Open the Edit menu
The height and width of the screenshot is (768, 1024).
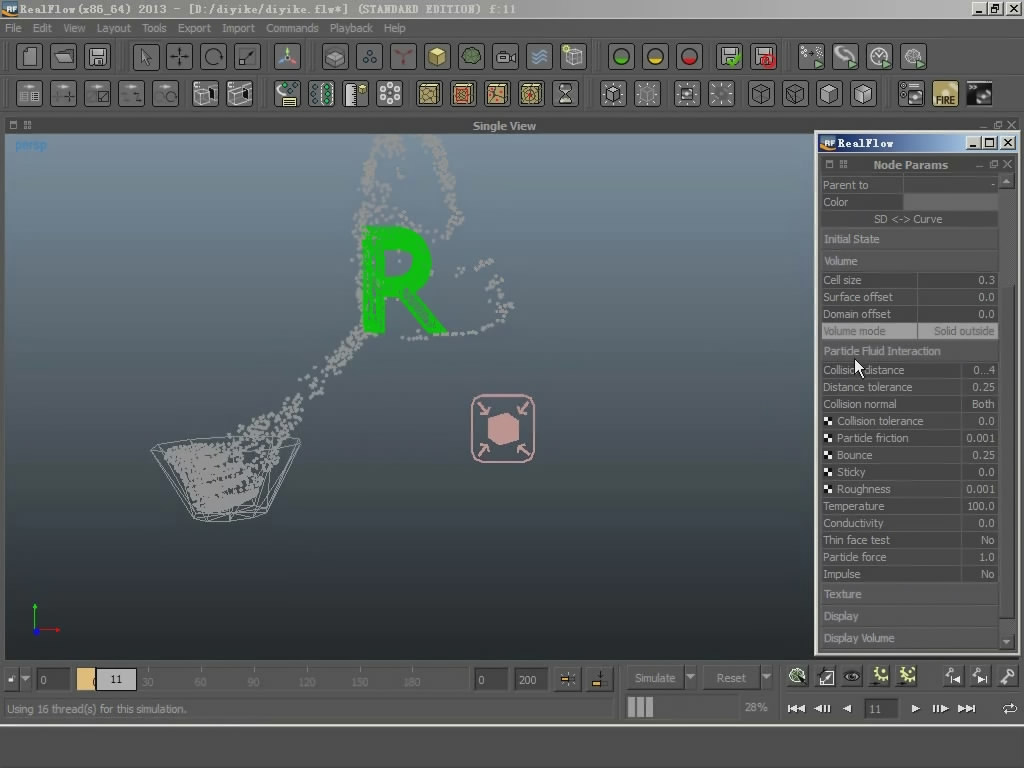coord(42,28)
